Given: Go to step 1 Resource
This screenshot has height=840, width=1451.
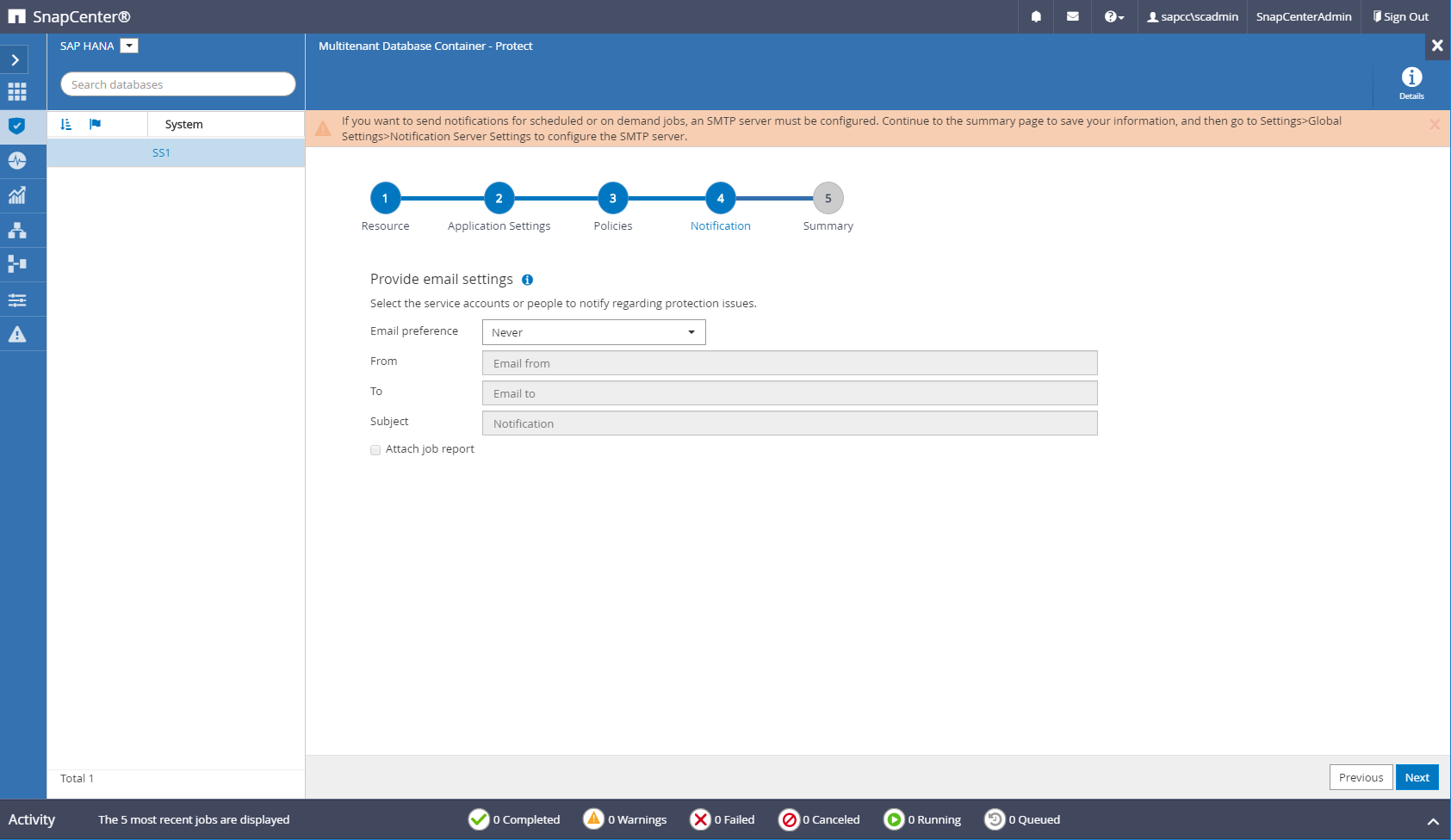Looking at the screenshot, I should [385, 198].
